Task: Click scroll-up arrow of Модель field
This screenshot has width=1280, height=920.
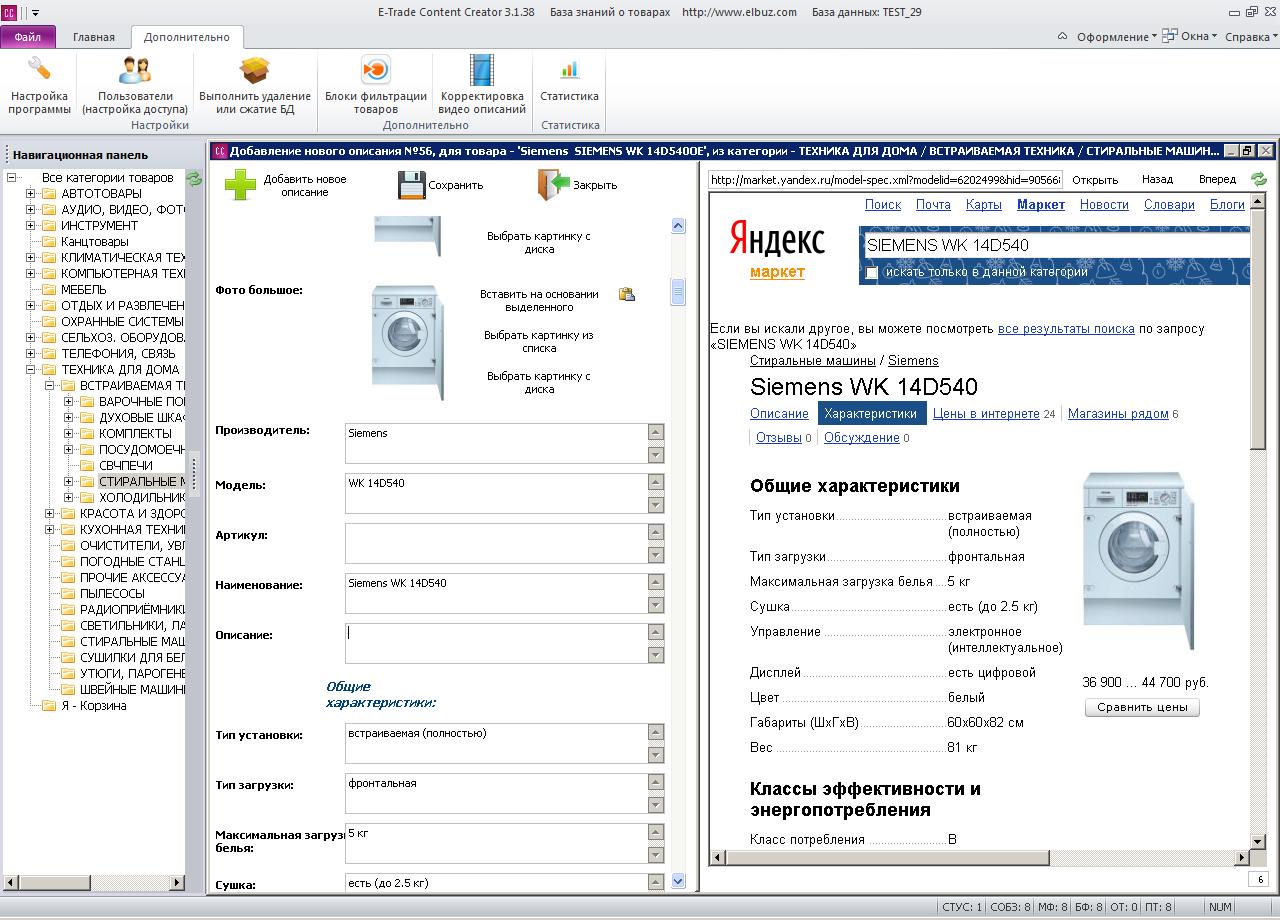Action: click(656, 482)
